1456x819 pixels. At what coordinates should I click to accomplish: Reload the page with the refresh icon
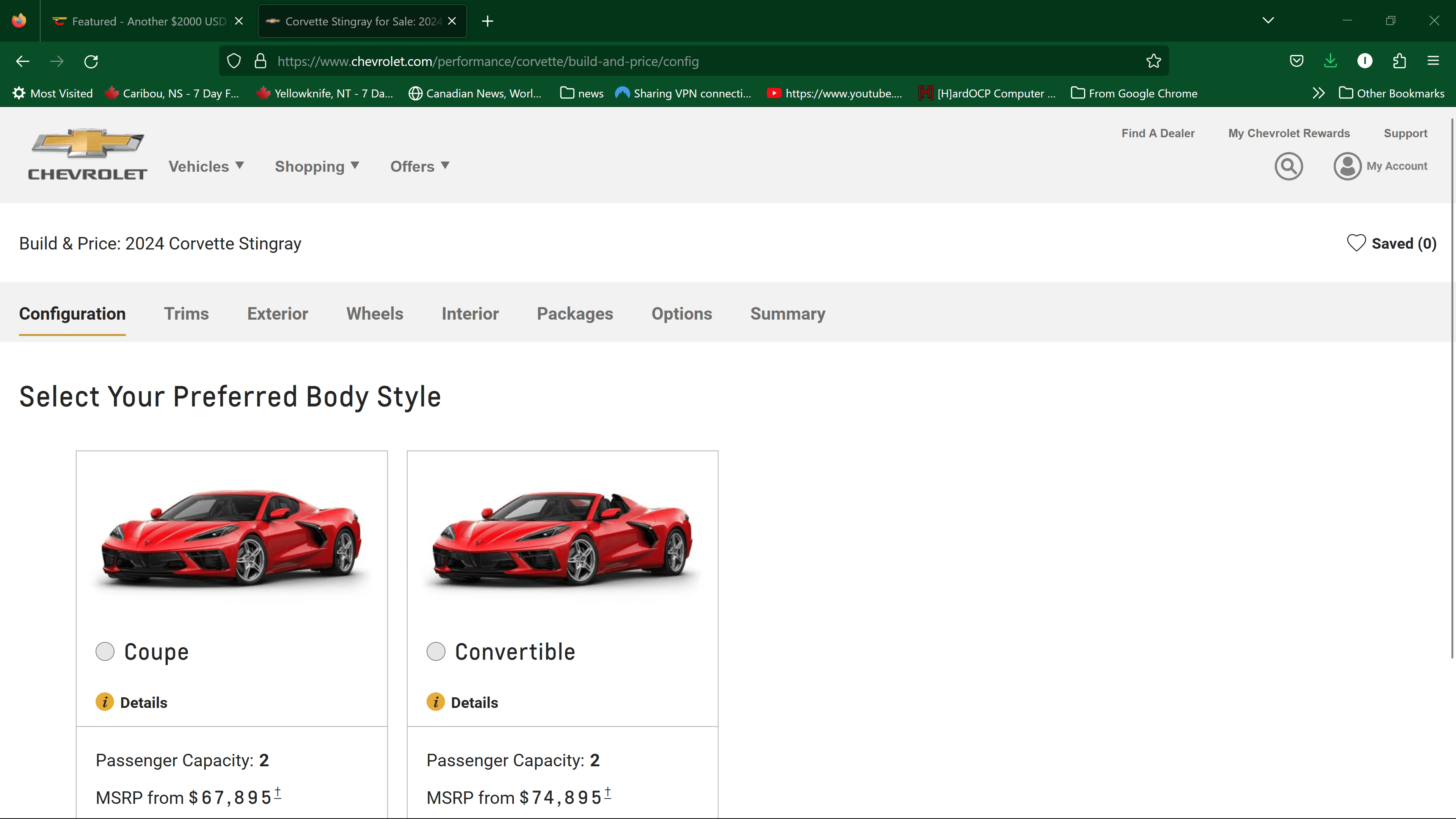[91, 61]
